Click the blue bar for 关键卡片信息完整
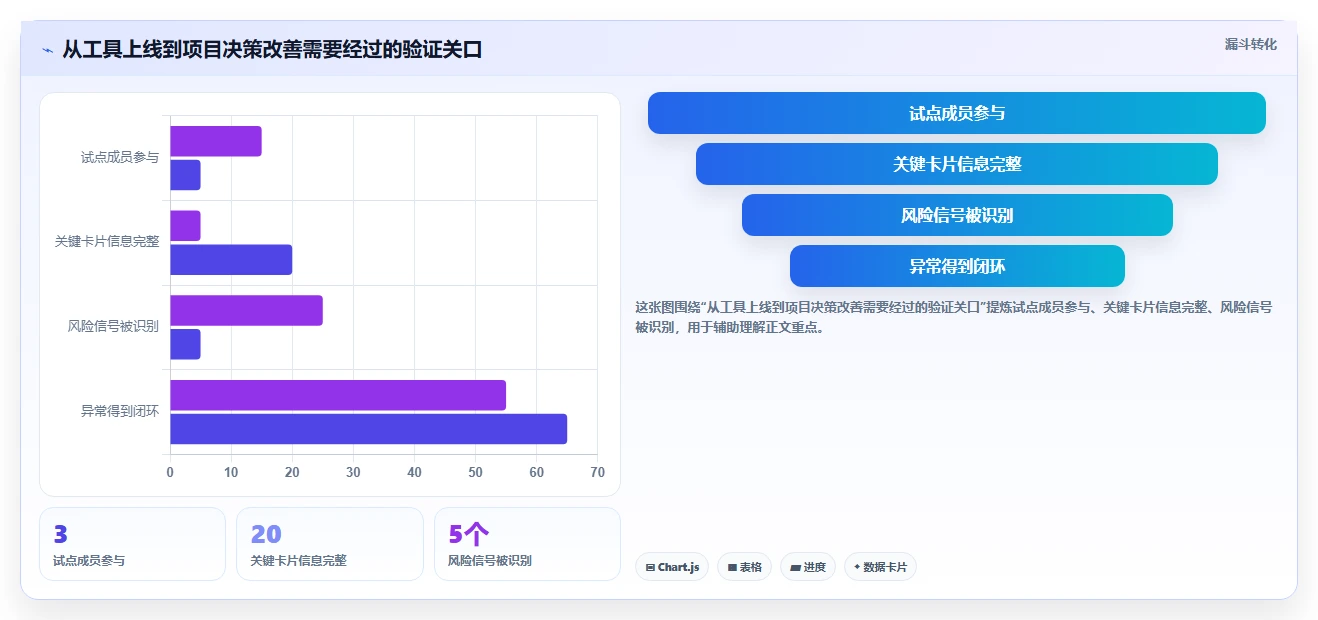The width and height of the screenshot is (1318, 620). [231, 260]
